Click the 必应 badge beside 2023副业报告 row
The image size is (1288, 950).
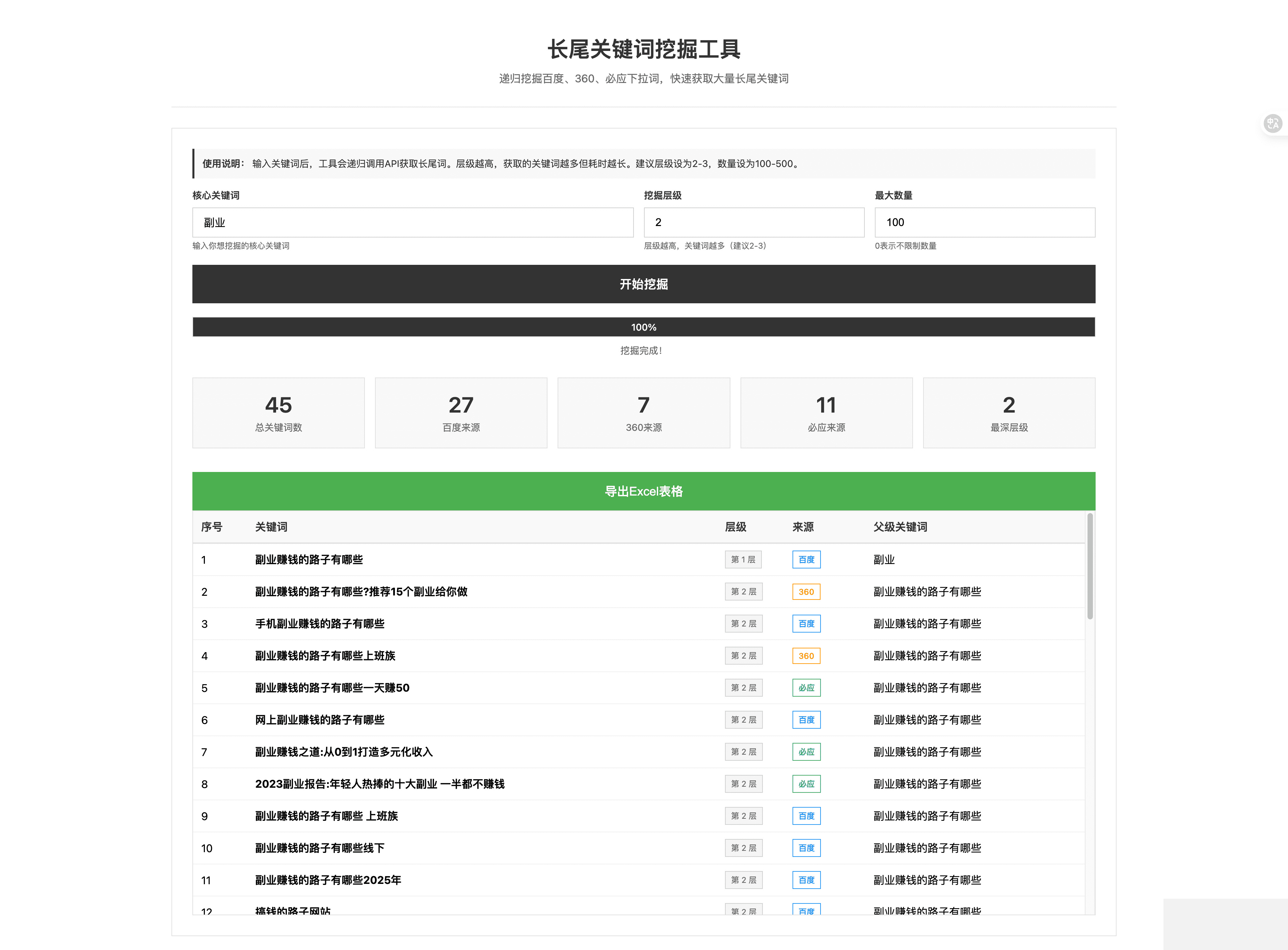806,784
